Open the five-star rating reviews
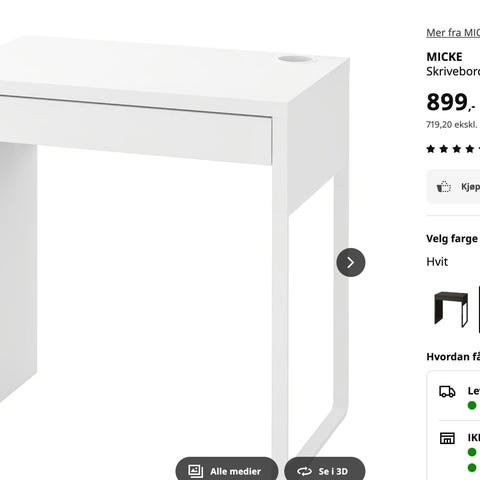Viewport: 480px width, 480px height. point(453,149)
